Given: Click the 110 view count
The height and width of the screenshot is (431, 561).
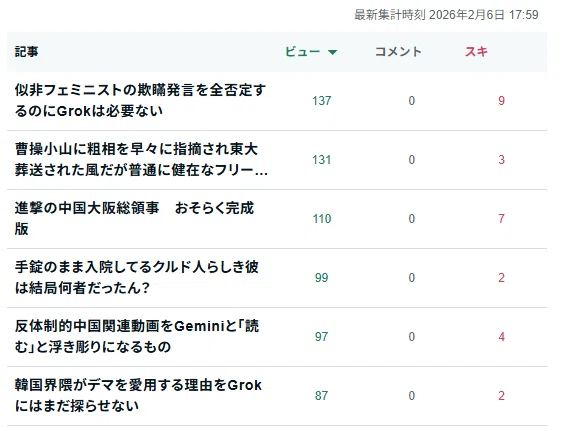Looking at the screenshot, I should coord(322,219).
